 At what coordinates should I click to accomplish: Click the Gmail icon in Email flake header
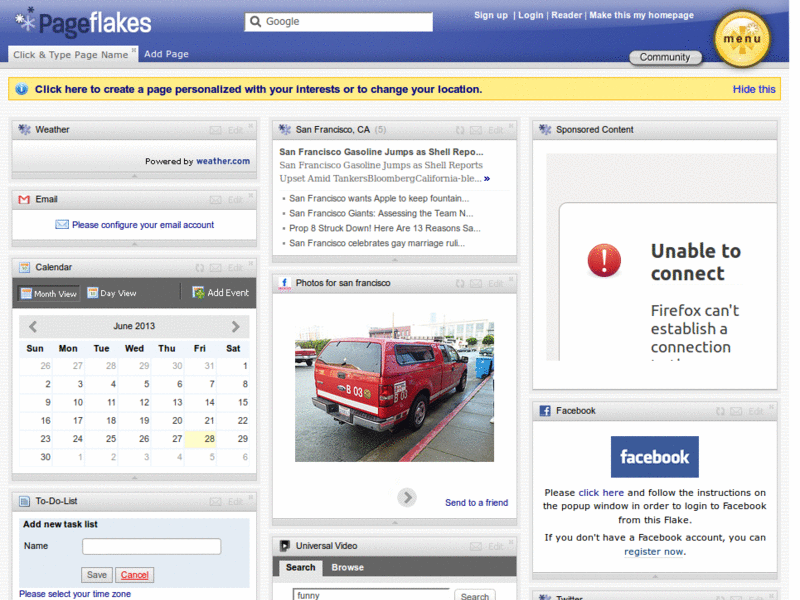24,199
